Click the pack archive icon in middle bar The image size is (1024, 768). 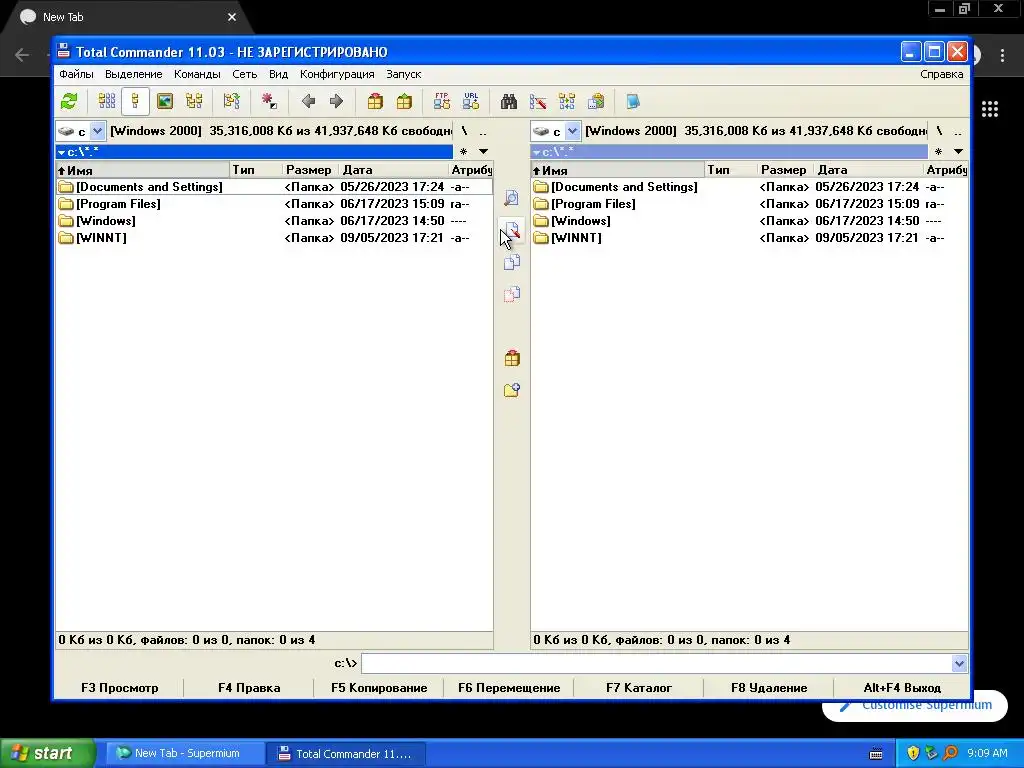point(512,358)
